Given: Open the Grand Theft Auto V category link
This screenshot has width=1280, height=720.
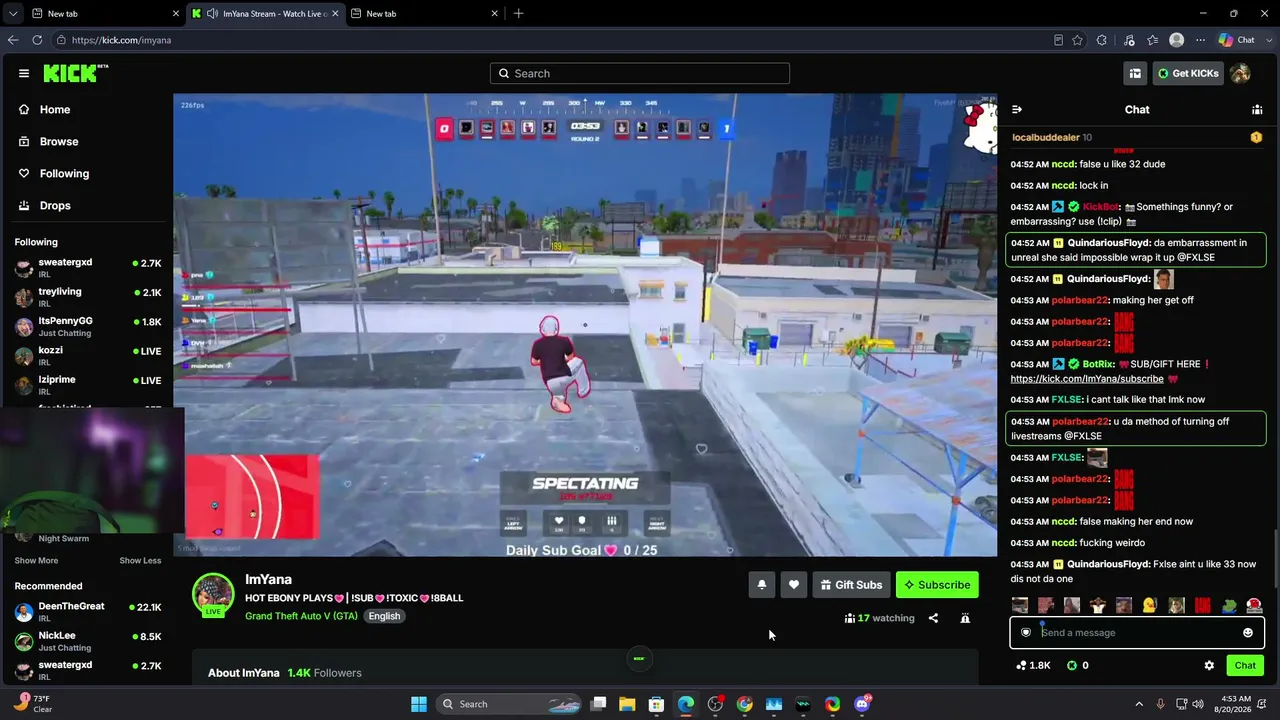Looking at the screenshot, I should pos(301,616).
